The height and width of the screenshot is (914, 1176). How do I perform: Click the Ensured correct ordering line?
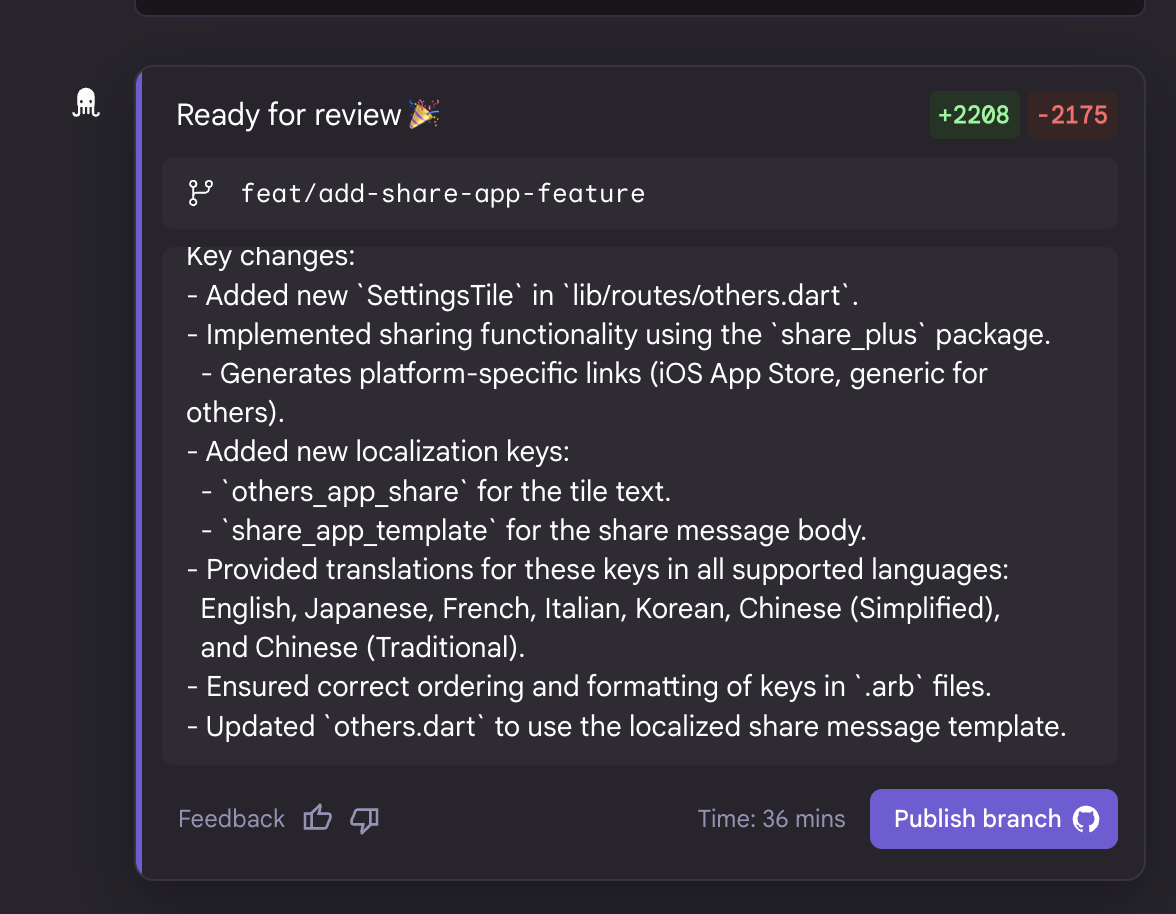click(x=589, y=687)
